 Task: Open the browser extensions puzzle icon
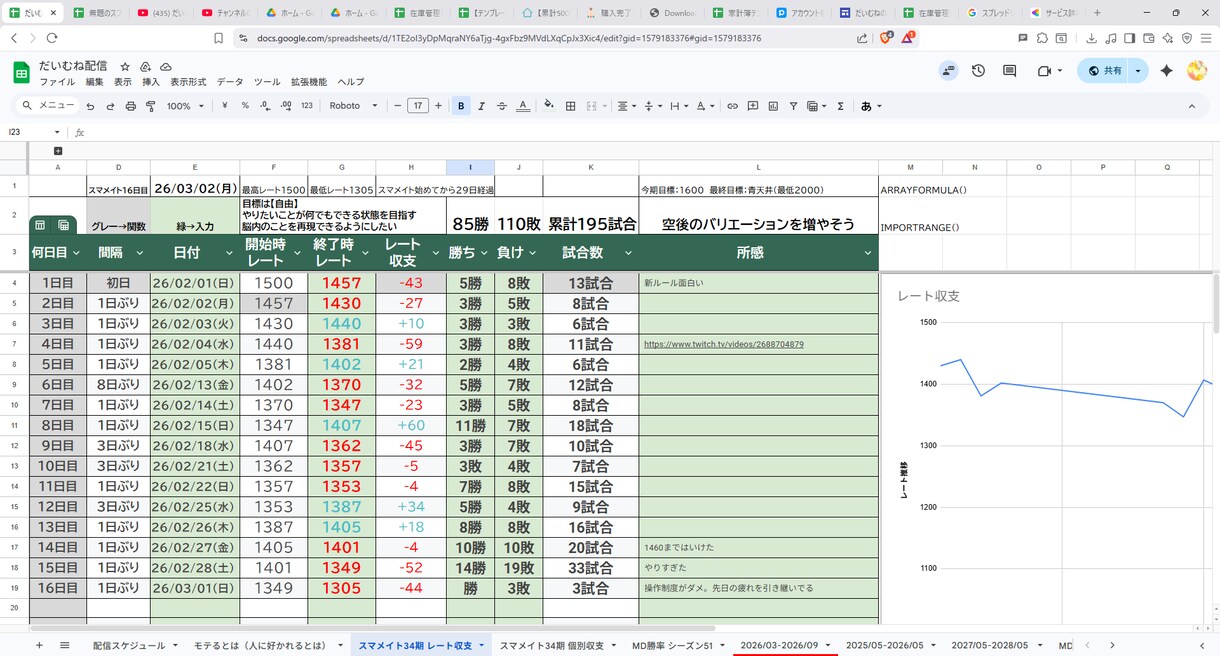pyautogui.click(x=1042, y=38)
